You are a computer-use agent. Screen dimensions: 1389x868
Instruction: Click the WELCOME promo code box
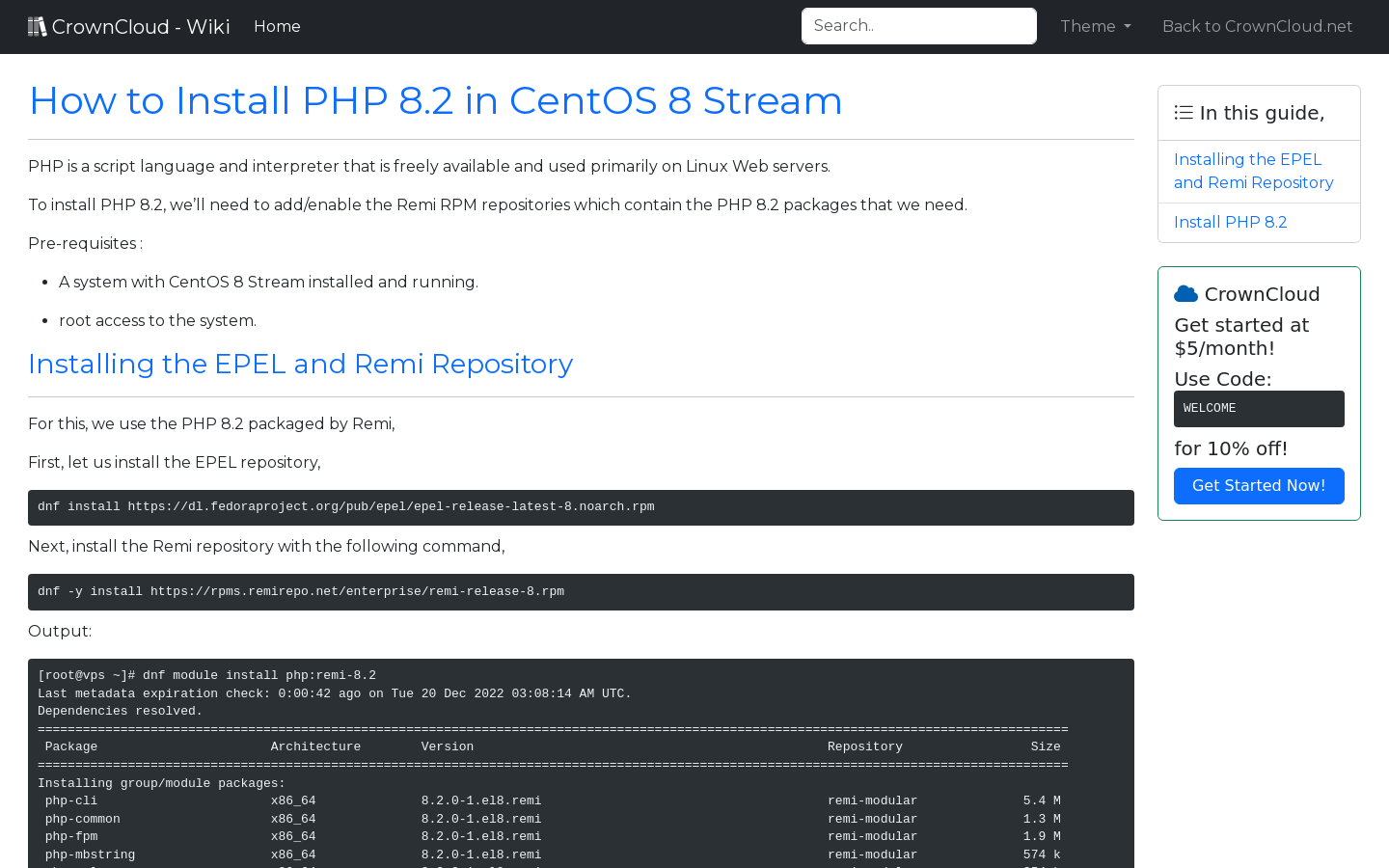coord(1259,409)
